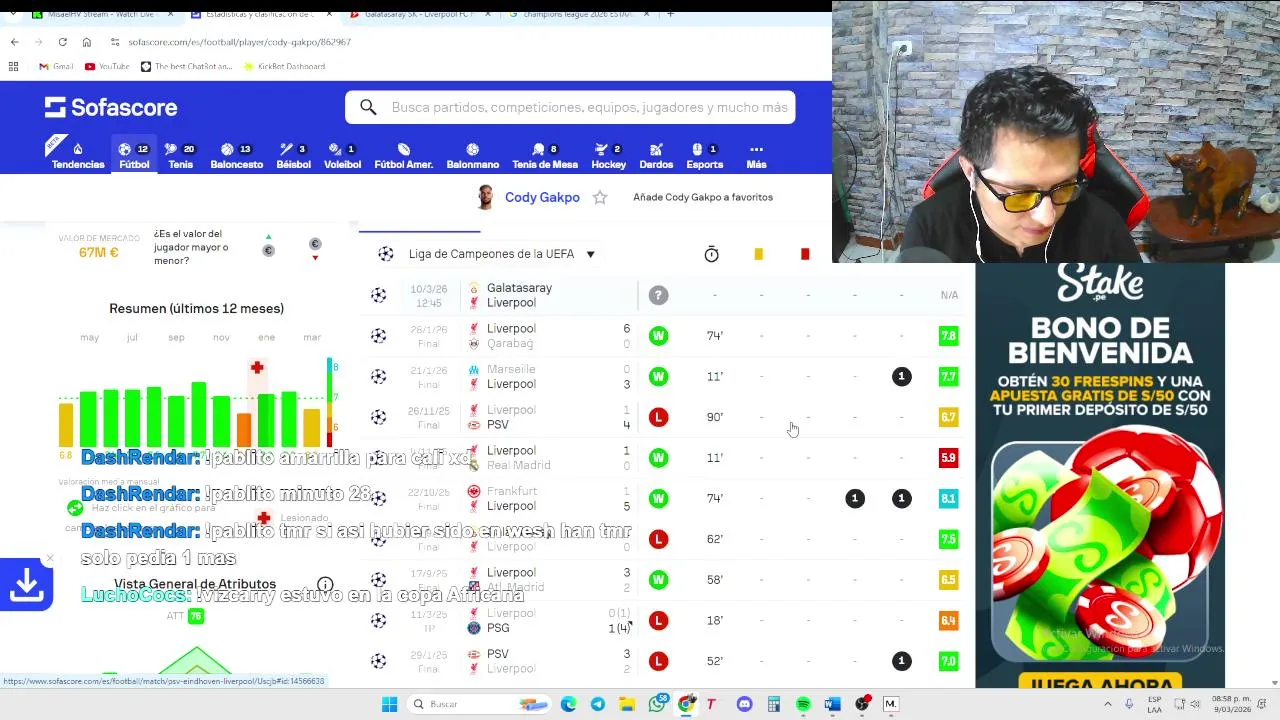This screenshot has width=1280, height=720.
Task: Click goal count in Marseille row
Action: pyautogui.click(x=901, y=376)
